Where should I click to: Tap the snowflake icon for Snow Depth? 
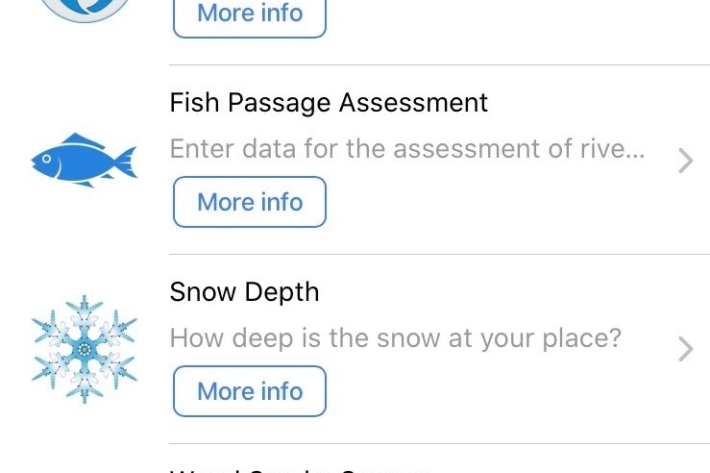click(x=83, y=349)
